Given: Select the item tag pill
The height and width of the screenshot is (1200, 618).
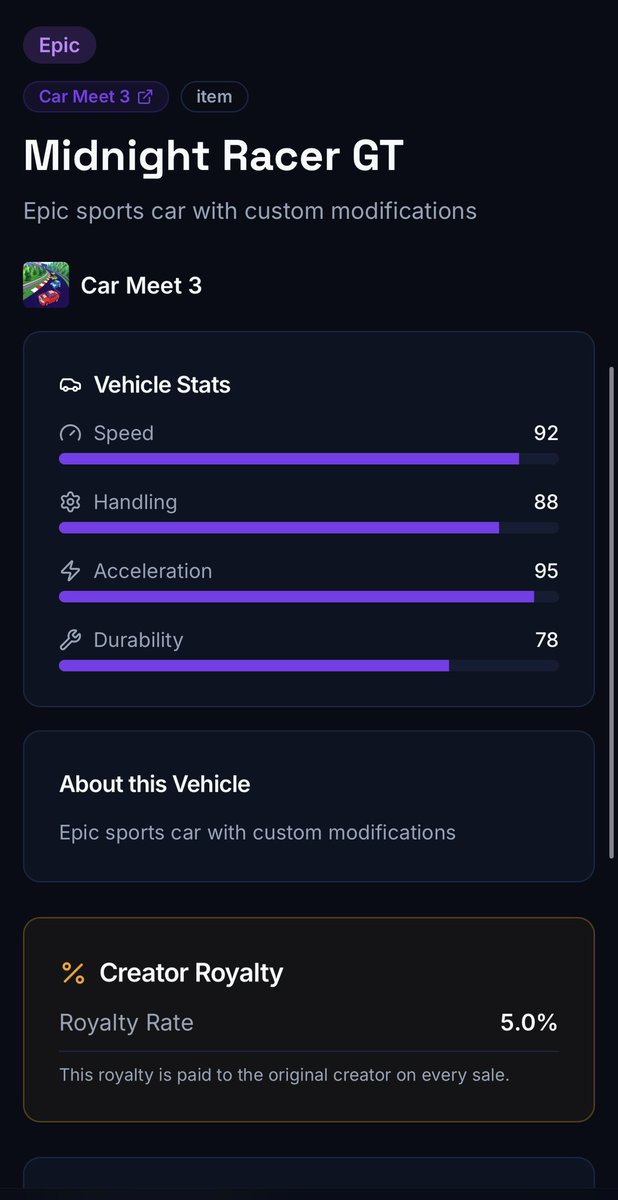Looking at the screenshot, I should 214,97.
